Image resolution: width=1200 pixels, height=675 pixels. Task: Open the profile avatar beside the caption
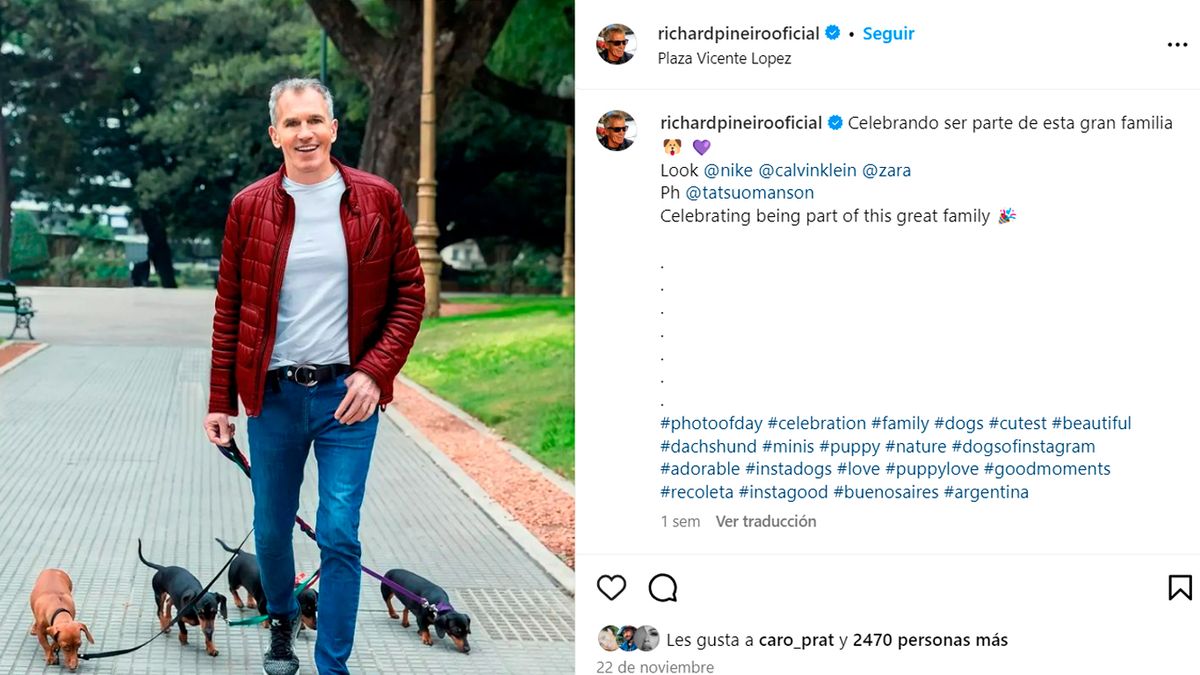click(x=617, y=131)
